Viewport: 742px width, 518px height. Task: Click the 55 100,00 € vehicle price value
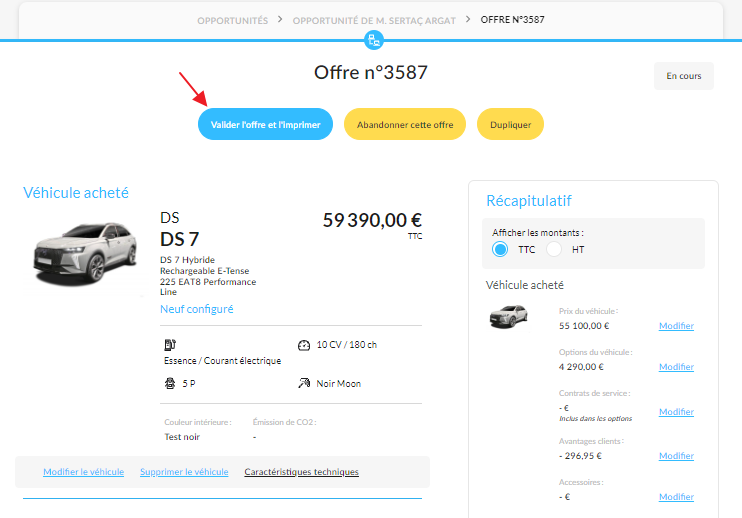point(584,325)
